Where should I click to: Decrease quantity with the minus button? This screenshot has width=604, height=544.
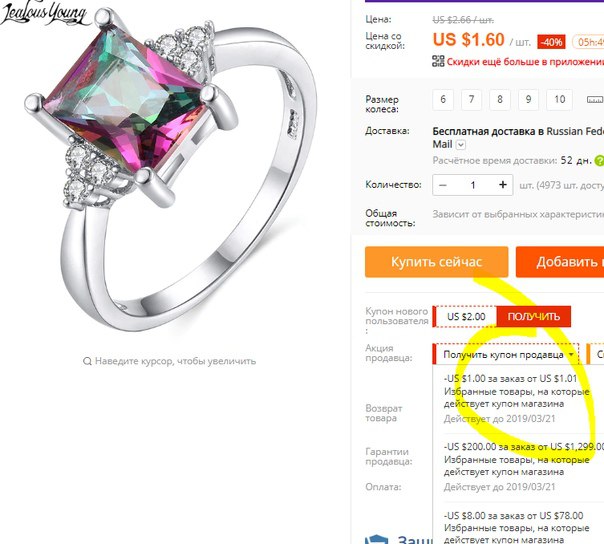[x=443, y=185]
